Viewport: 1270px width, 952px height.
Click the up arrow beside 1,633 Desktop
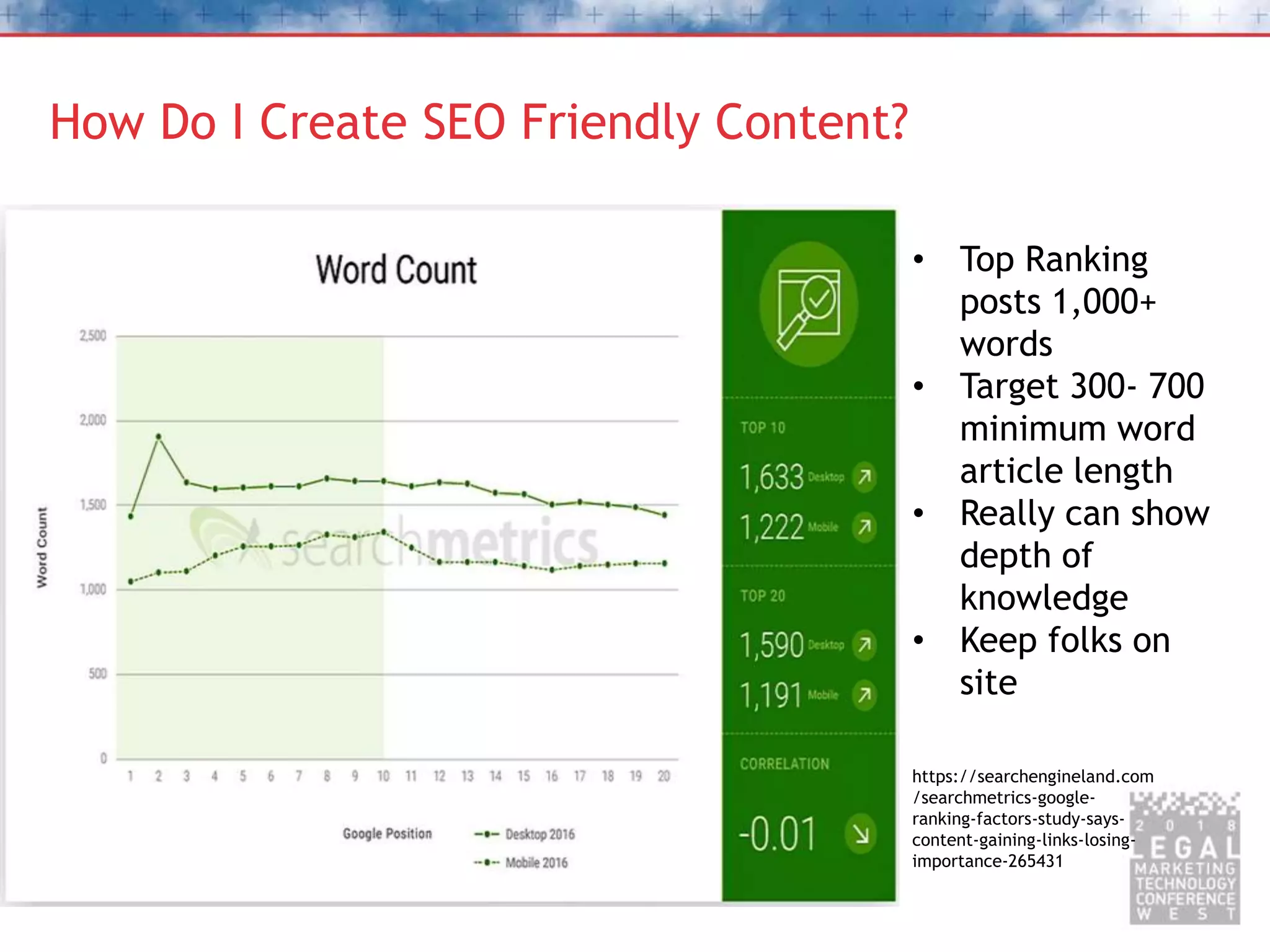point(864,477)
